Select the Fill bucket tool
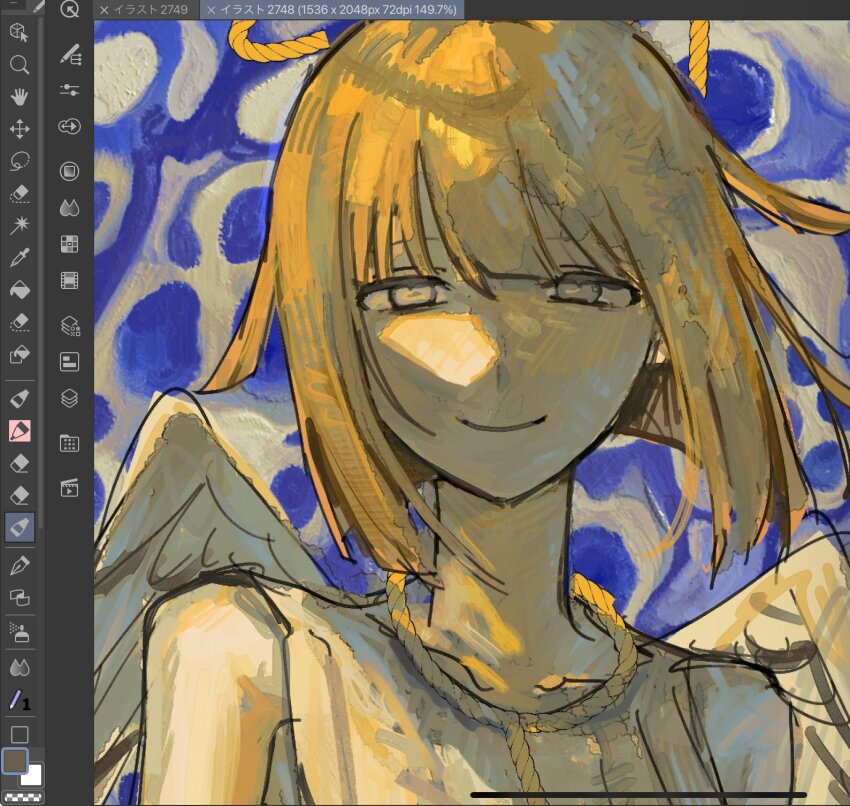This screenshot has width=850, height=806. (x=20, y=288)
